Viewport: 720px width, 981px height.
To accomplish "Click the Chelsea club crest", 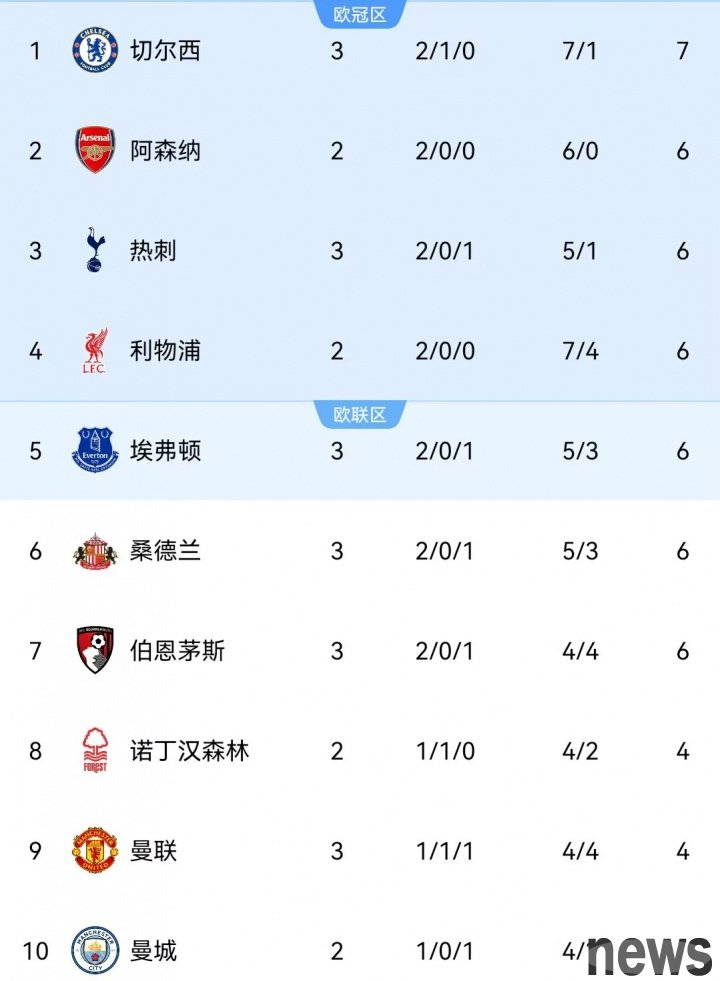I will click(95, 50).
